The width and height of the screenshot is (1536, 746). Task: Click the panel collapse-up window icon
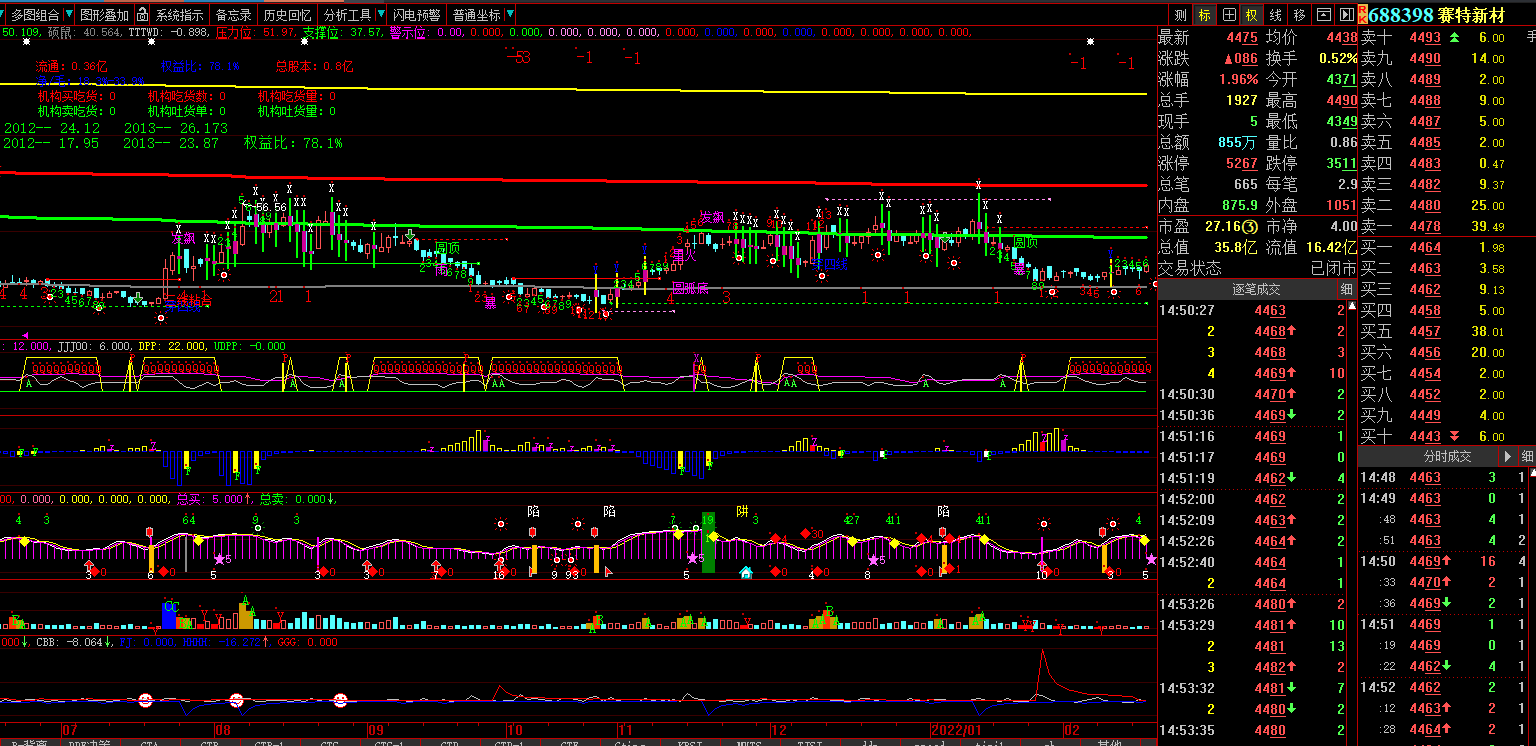1323,15
